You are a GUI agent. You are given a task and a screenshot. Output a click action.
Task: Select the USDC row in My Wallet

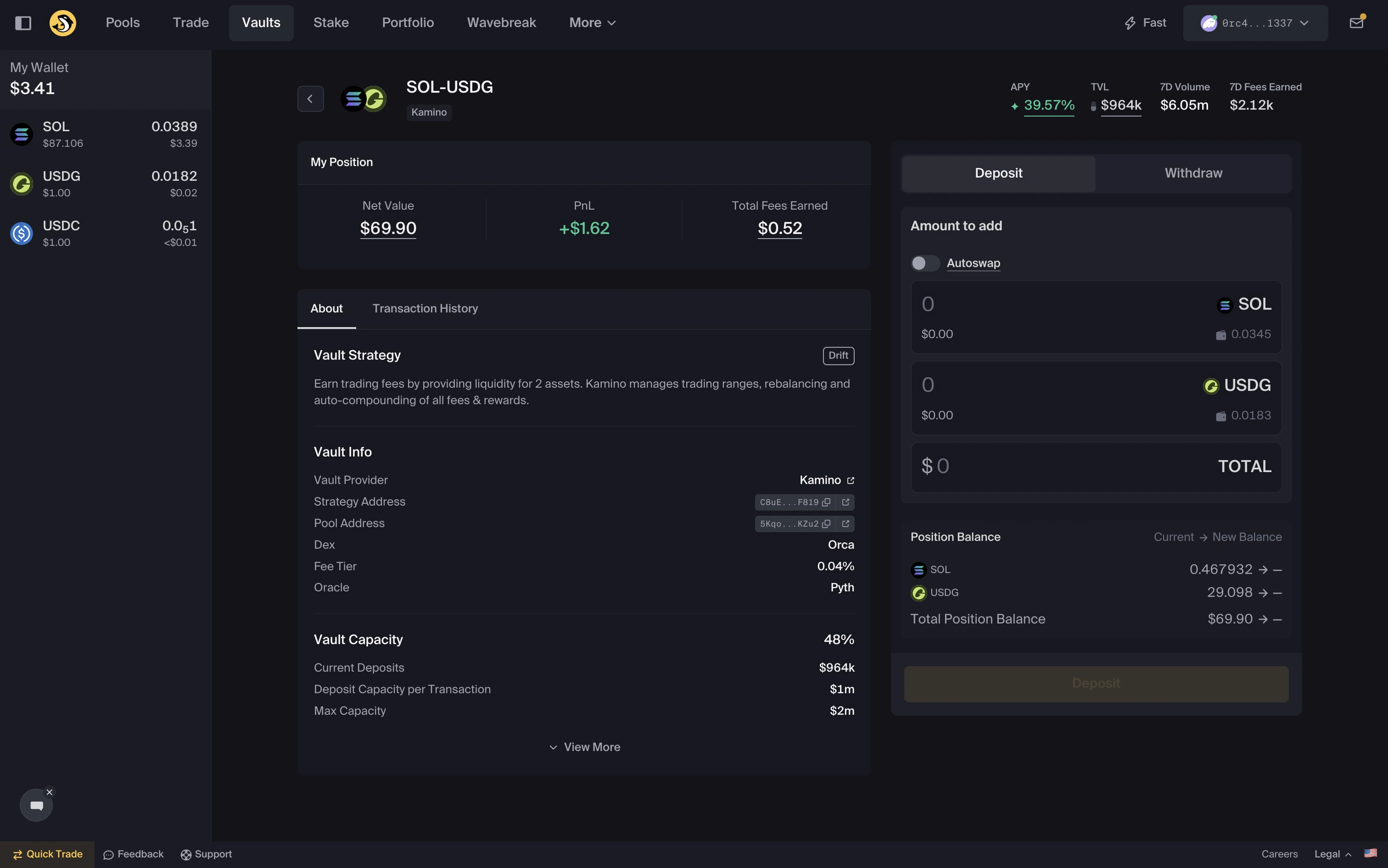point(106,233)
